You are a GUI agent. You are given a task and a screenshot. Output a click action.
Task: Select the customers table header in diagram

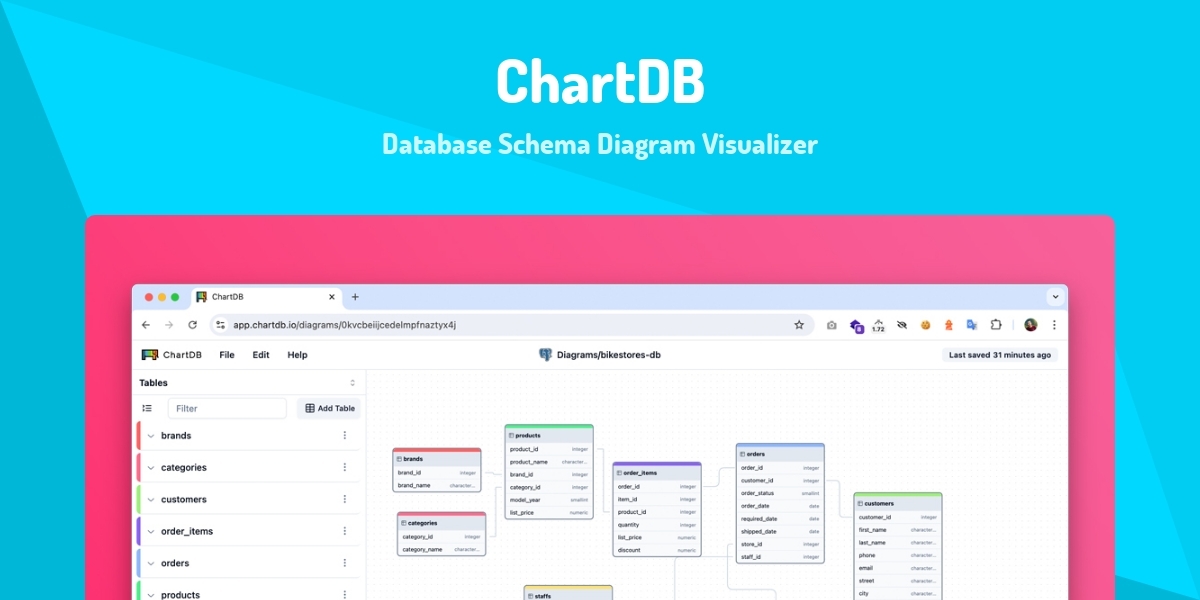(x=898, y=503)
